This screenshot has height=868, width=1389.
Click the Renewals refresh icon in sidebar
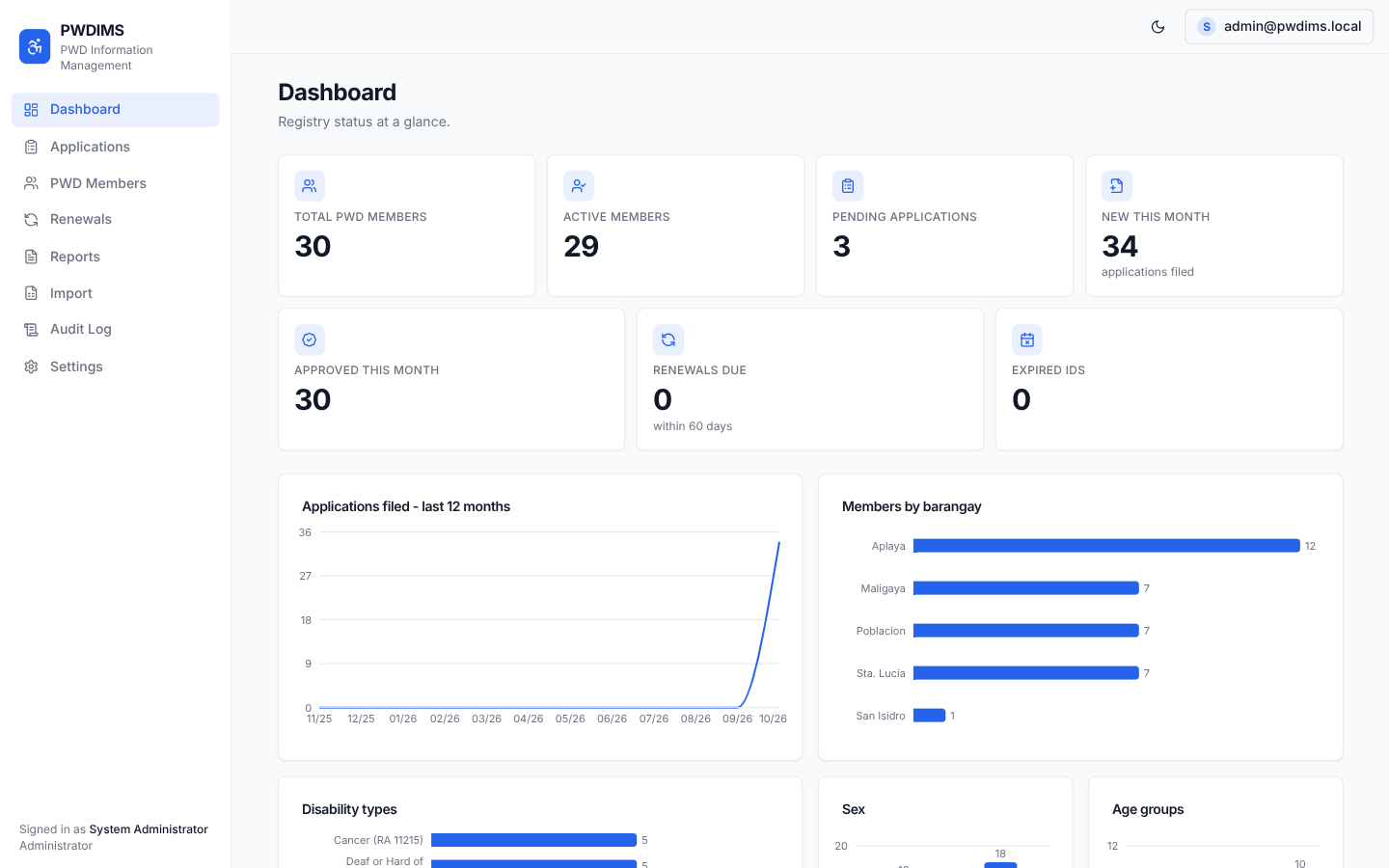pos(31,220)
